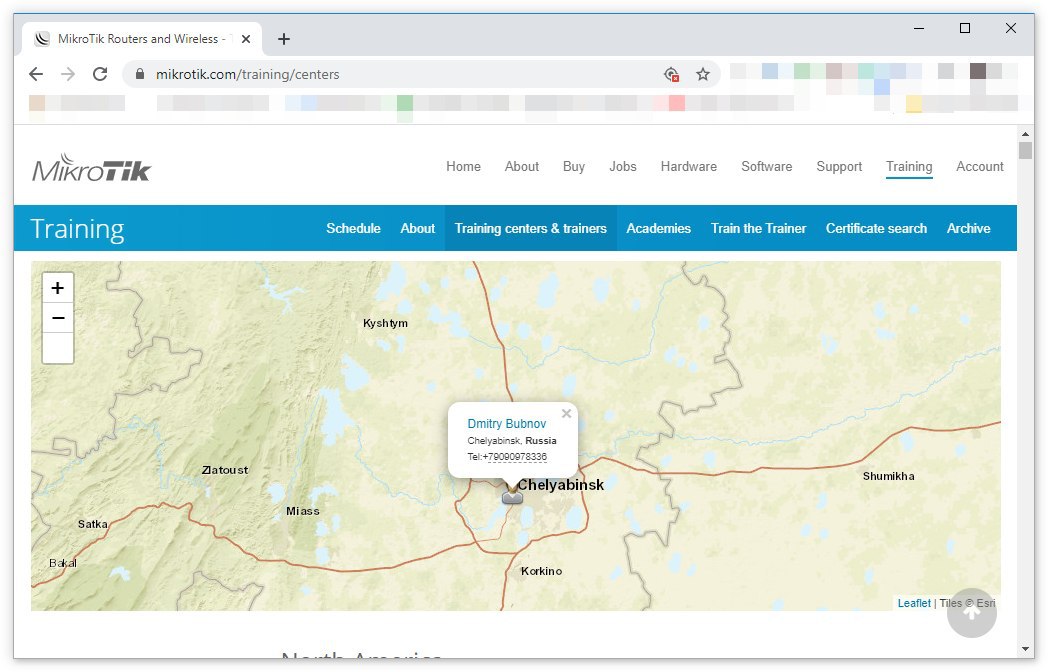This screenshot has width=1048, height=672.
Task: Click the MikroTik logo
Action: tap(92, 168)
